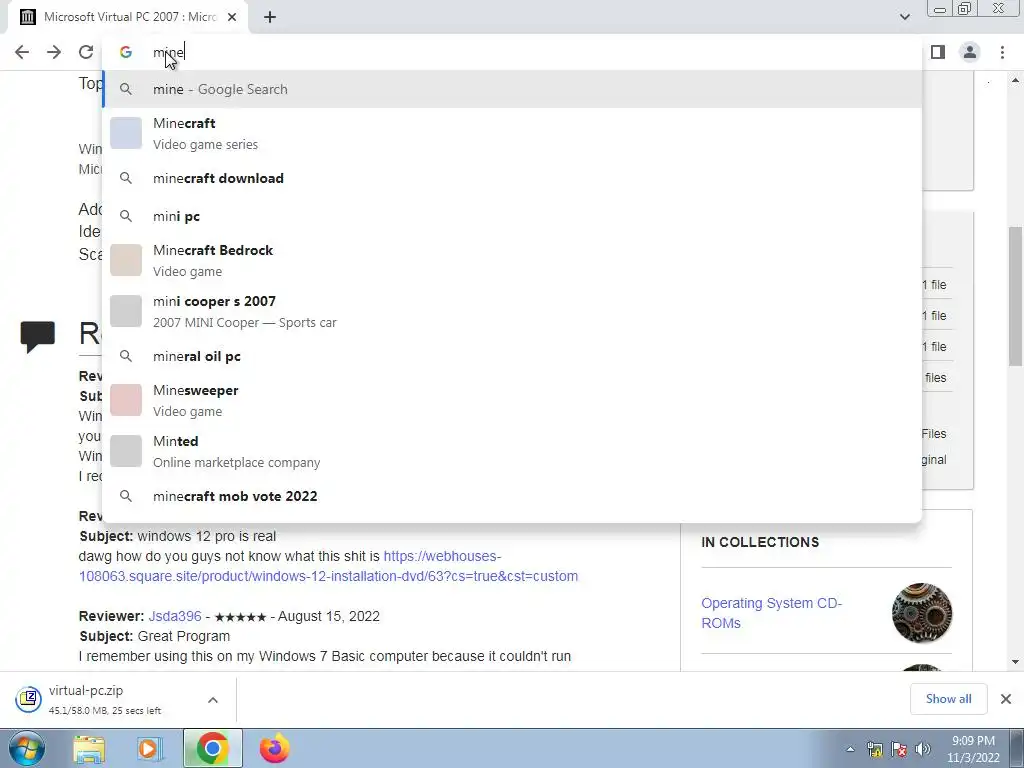Click the page scrollbar up arrow
Screen dimensions: 1024x768
pos(1015,80)
